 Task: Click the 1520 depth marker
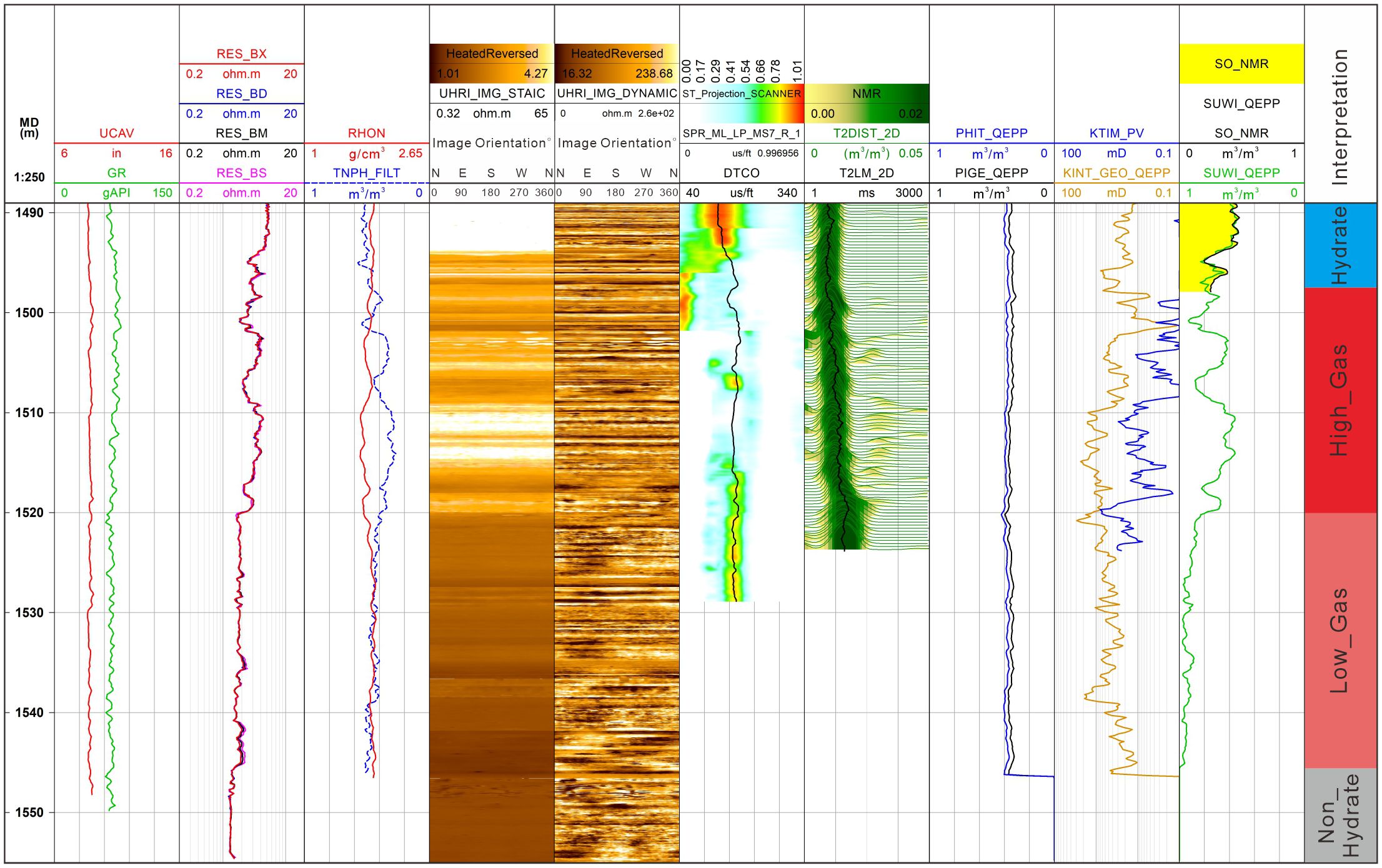coord(29,513)
